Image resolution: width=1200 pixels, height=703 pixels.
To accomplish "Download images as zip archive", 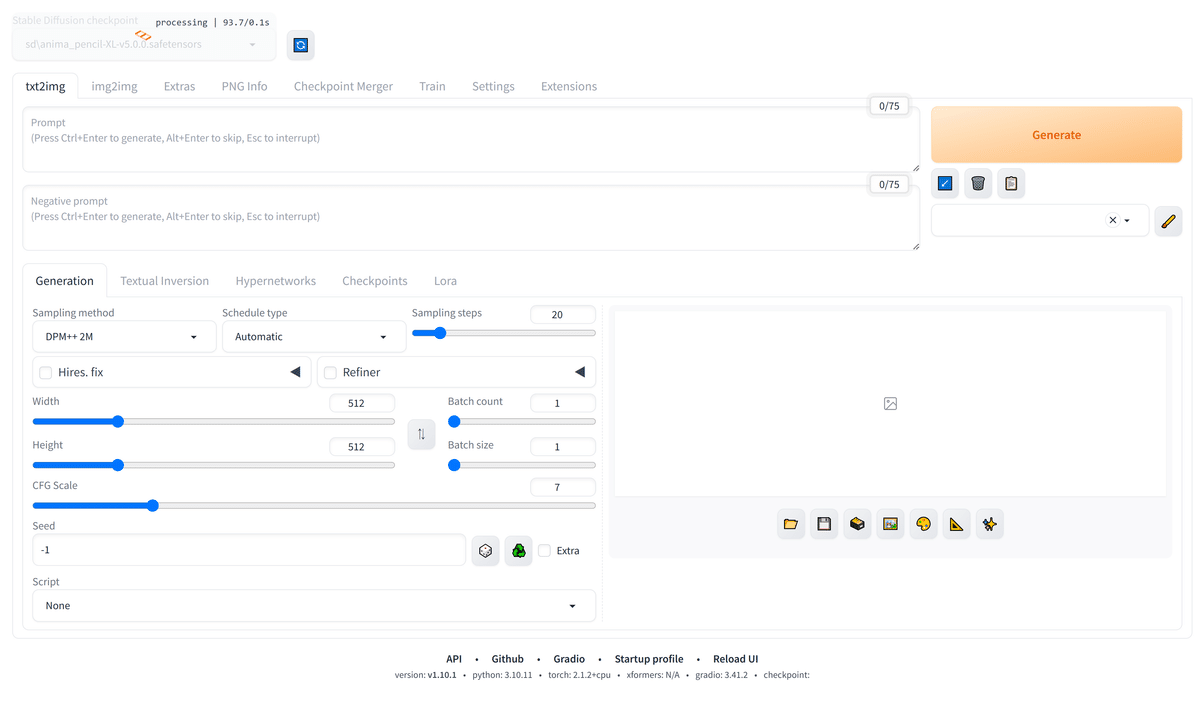I will pos(857,523).
